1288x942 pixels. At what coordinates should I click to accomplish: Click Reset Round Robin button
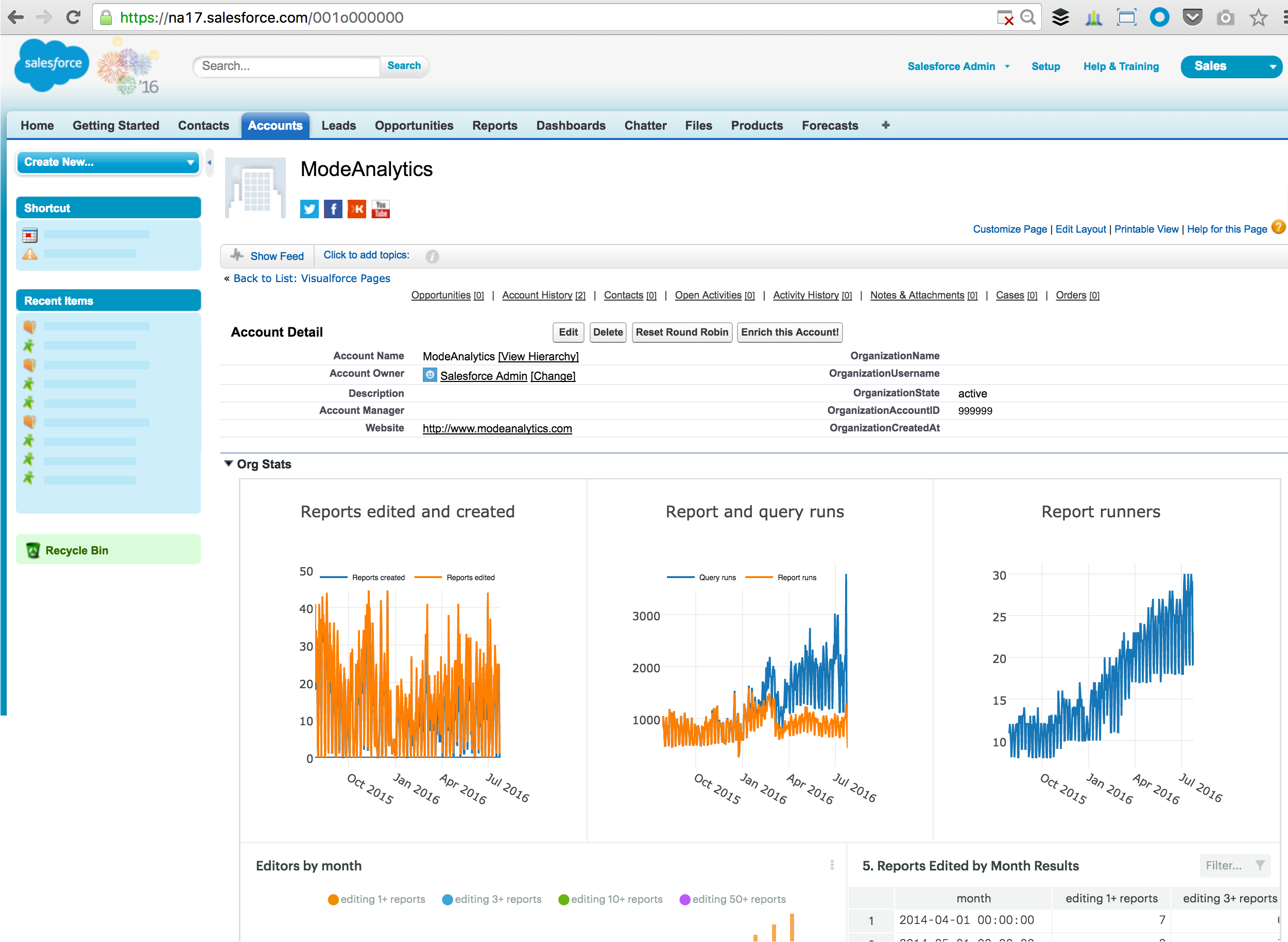(x=682, y=333)
